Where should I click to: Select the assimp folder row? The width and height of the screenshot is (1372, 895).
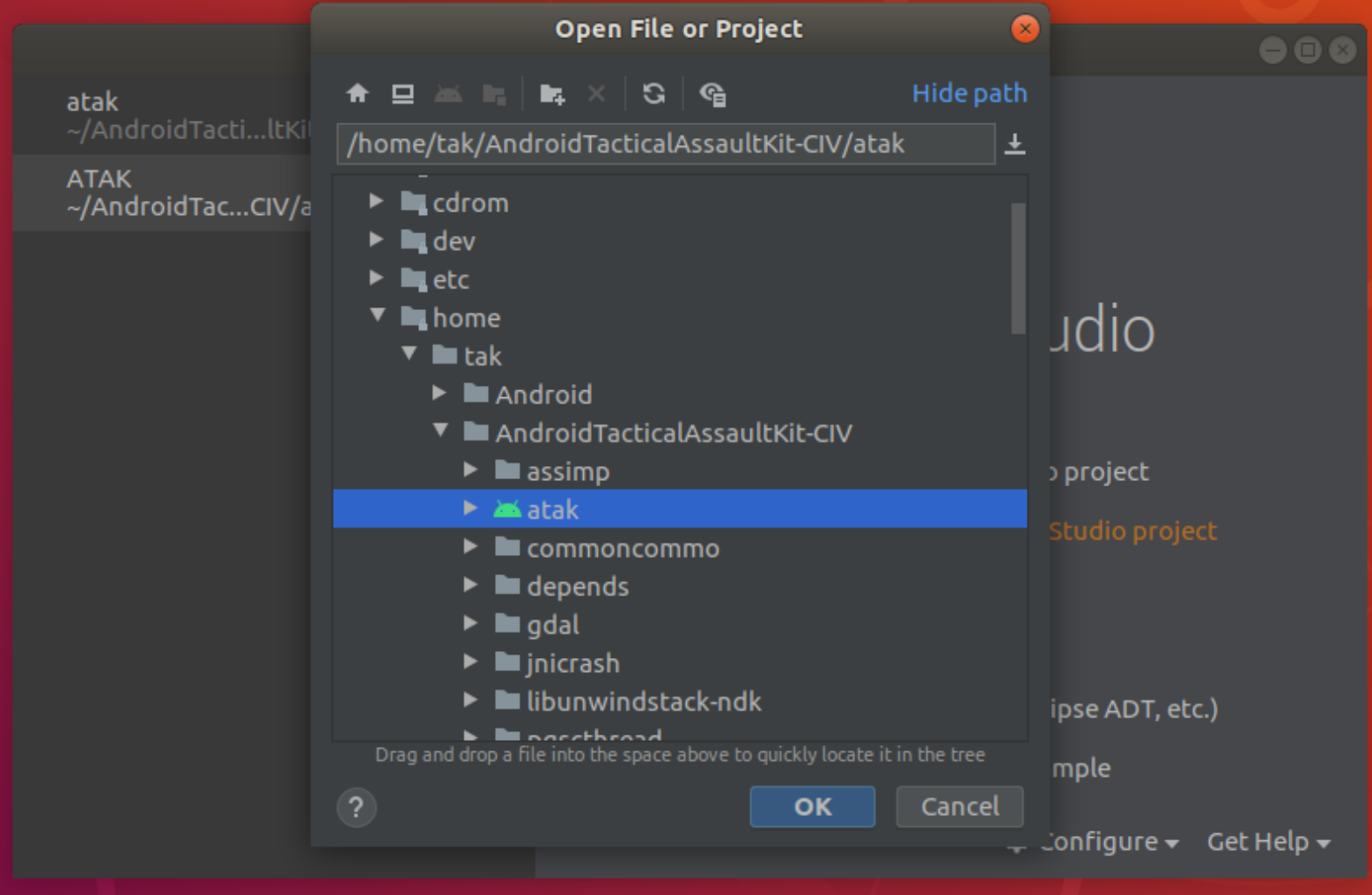680,471
